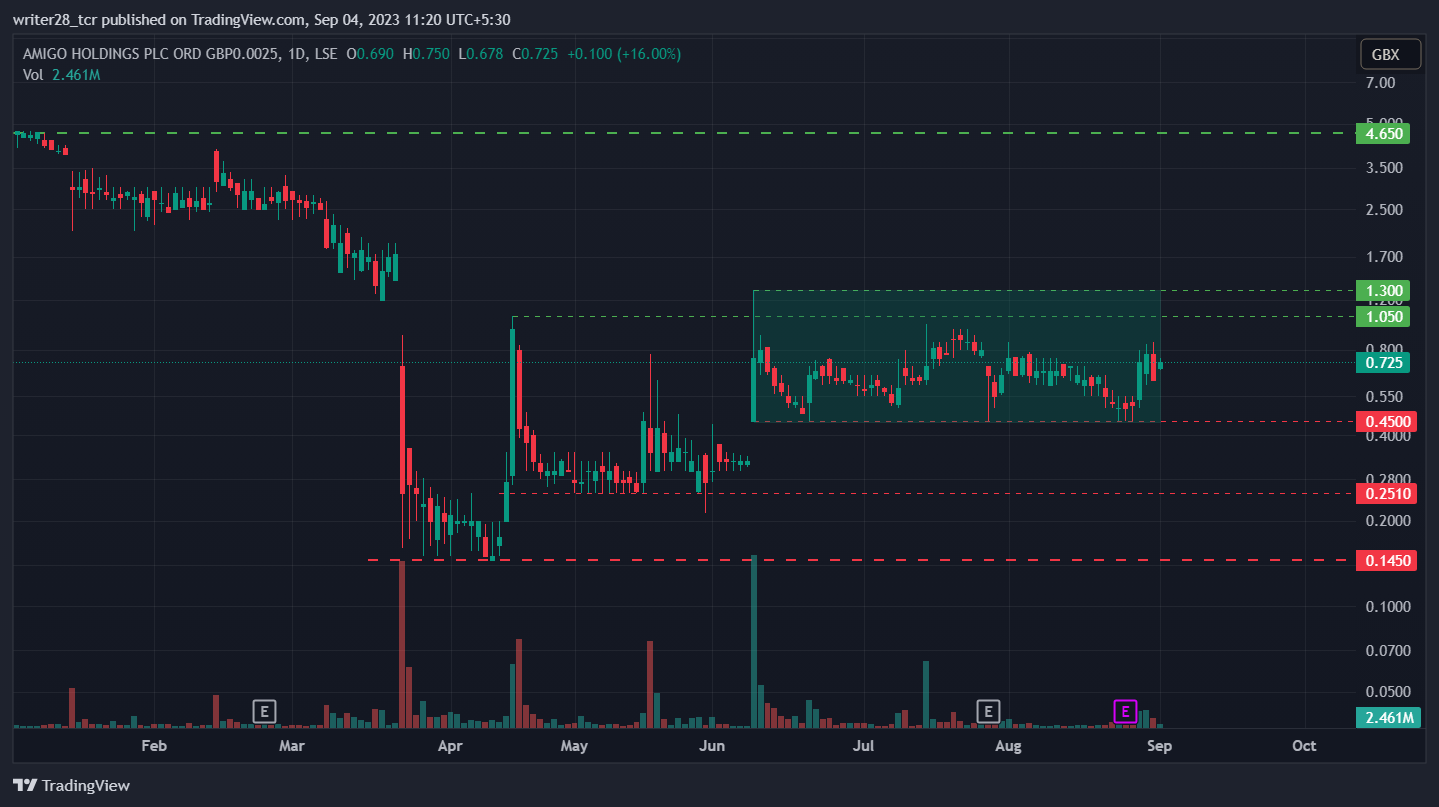Click the 0.725 current price label
This screenshot has width=1439, height=807.
[x=1384, y=362]
